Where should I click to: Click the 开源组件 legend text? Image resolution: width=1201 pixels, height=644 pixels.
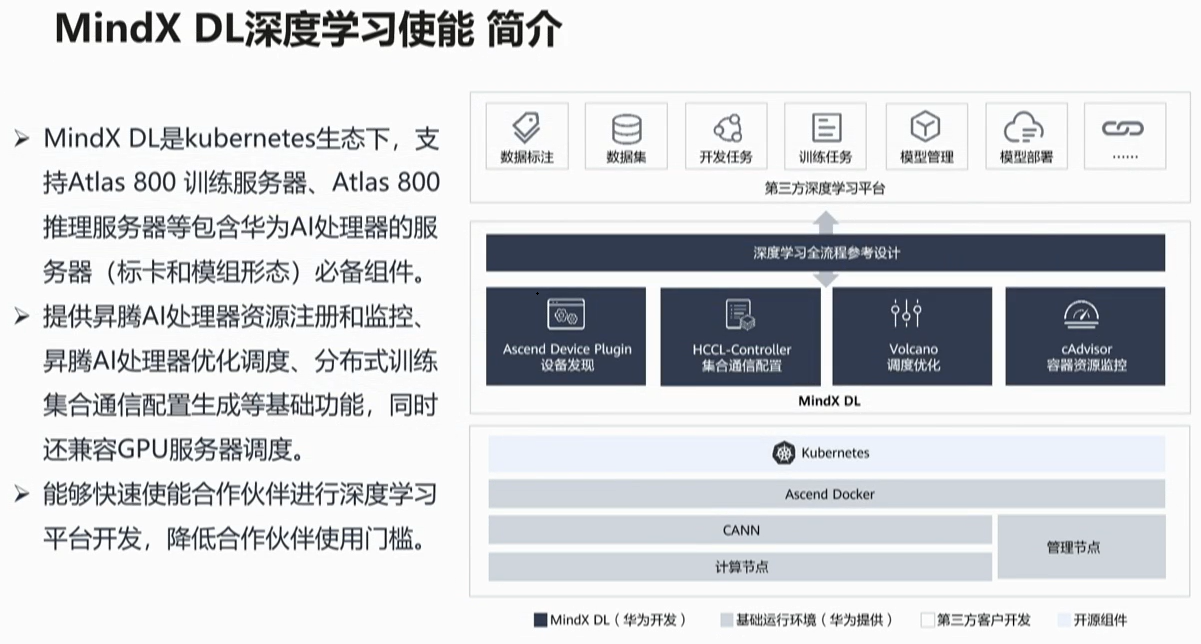(x=1100, y=620)
